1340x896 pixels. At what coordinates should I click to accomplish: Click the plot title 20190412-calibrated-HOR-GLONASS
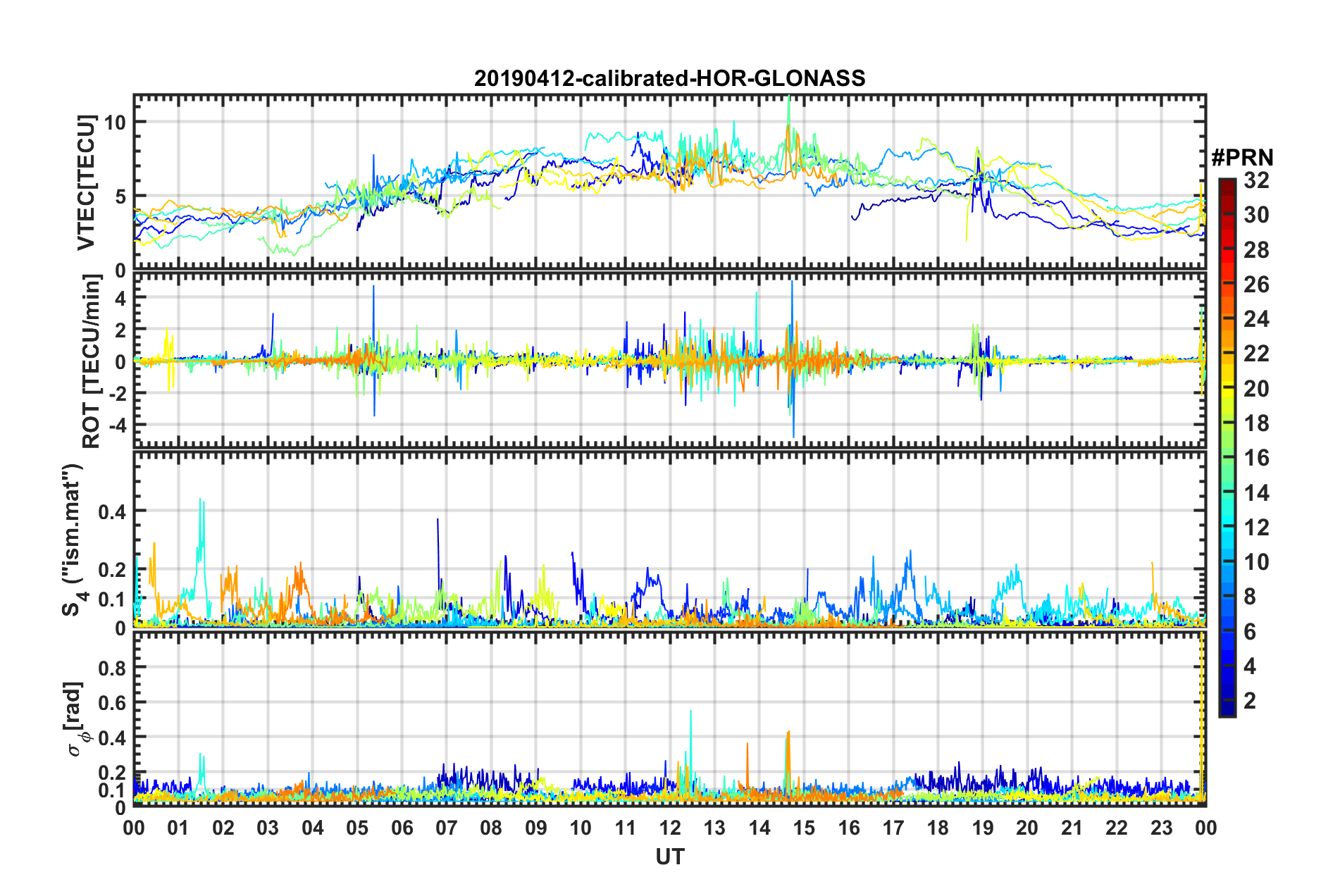[x=669, y=78]
